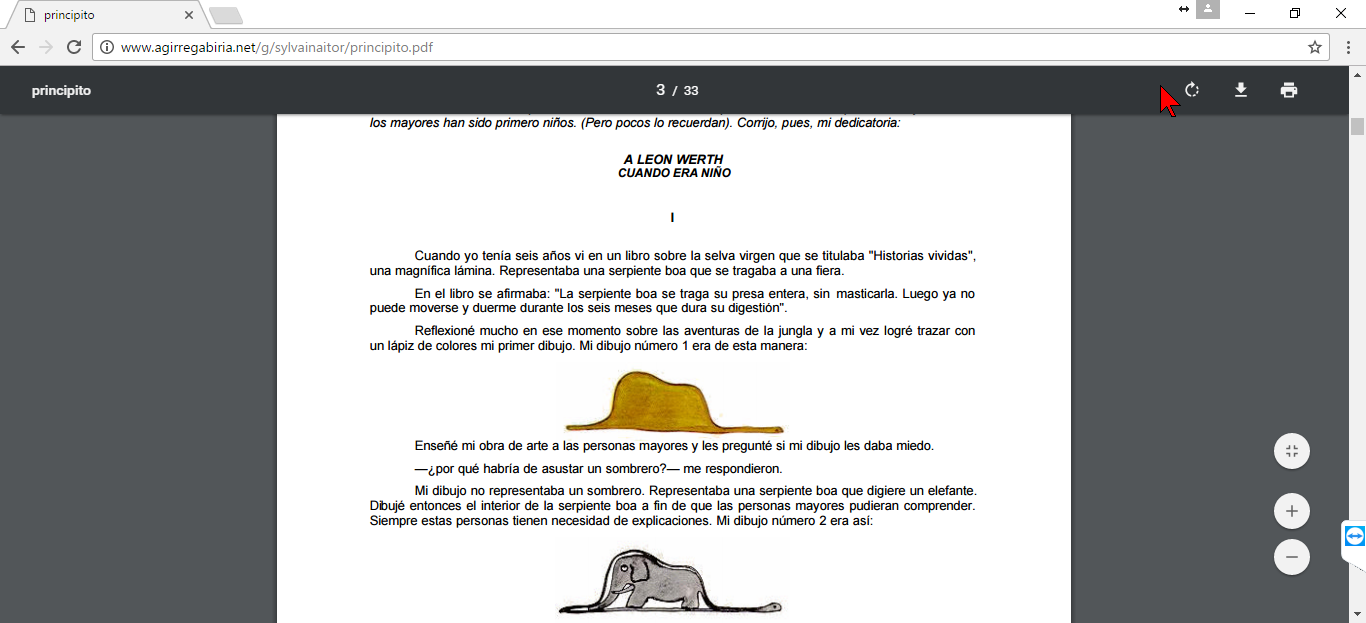Screen dimensions: 1366x623
Task: Open the Chrome menu (three dots)
Action: 1347,47
